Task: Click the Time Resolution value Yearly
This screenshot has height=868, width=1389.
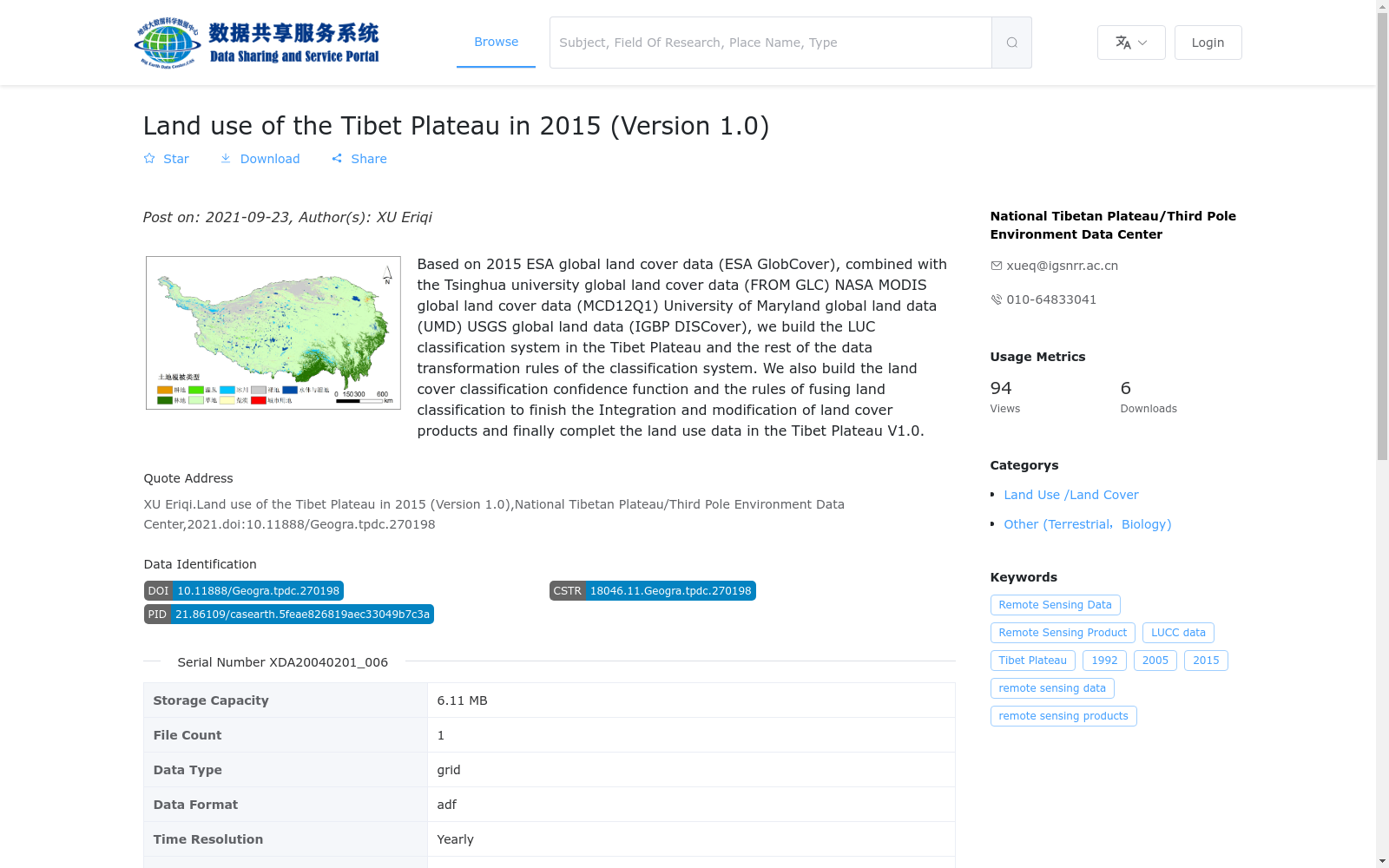Action: coord(455,839)
